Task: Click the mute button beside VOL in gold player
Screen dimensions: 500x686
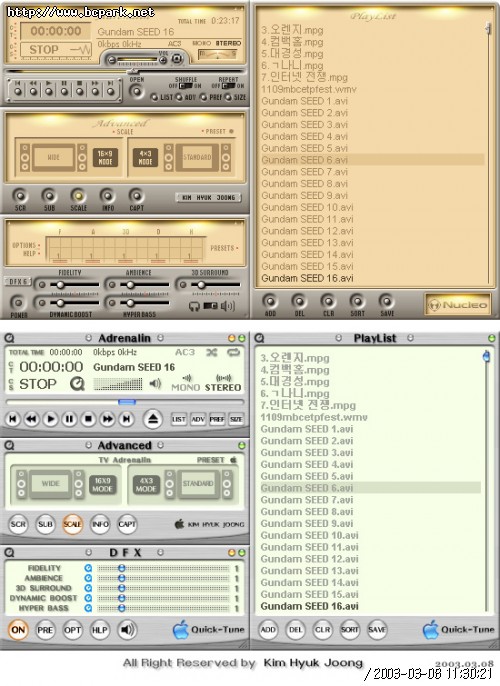Action: point(176,59)
